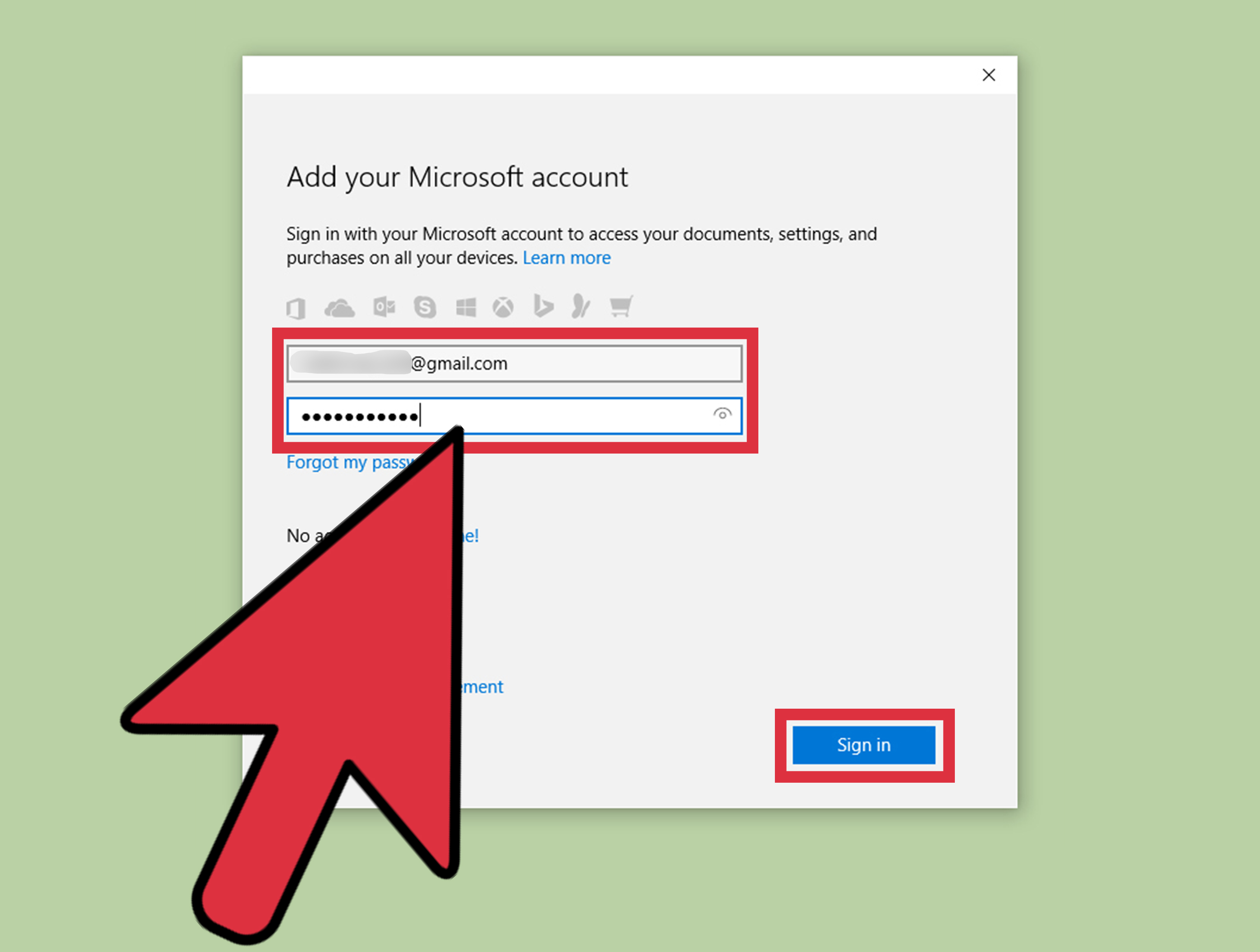1260x952 pixels.
Task: Reveal password with the eye icon
Action: [x=722, y=414]
